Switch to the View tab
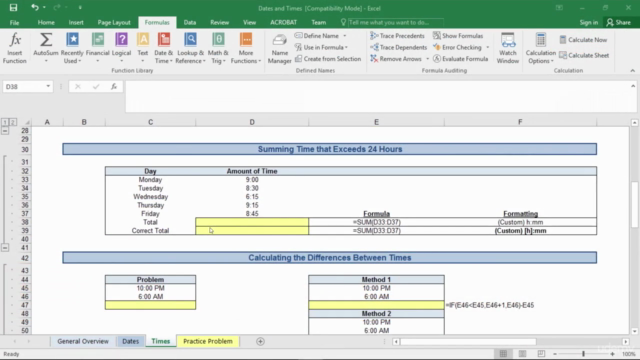The width and height of the screenshot is (640, 360). click(249, 22)
